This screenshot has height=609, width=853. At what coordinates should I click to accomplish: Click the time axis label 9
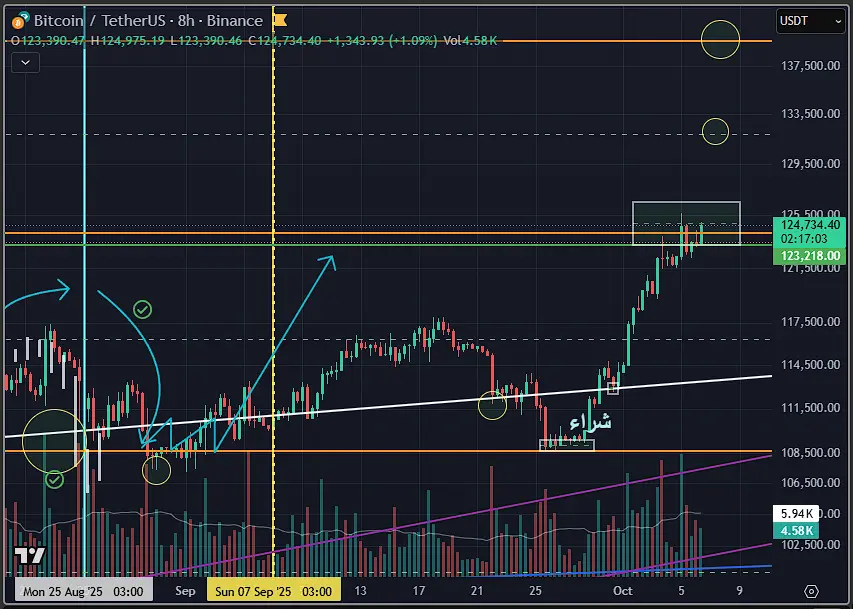(739, 591)
